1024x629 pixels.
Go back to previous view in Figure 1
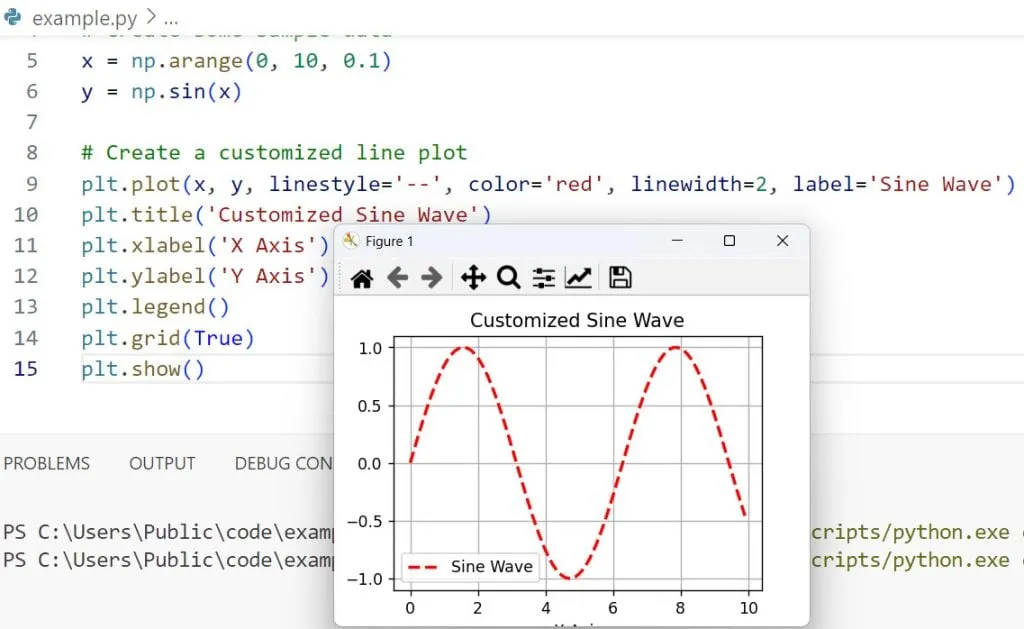point(397,278)
